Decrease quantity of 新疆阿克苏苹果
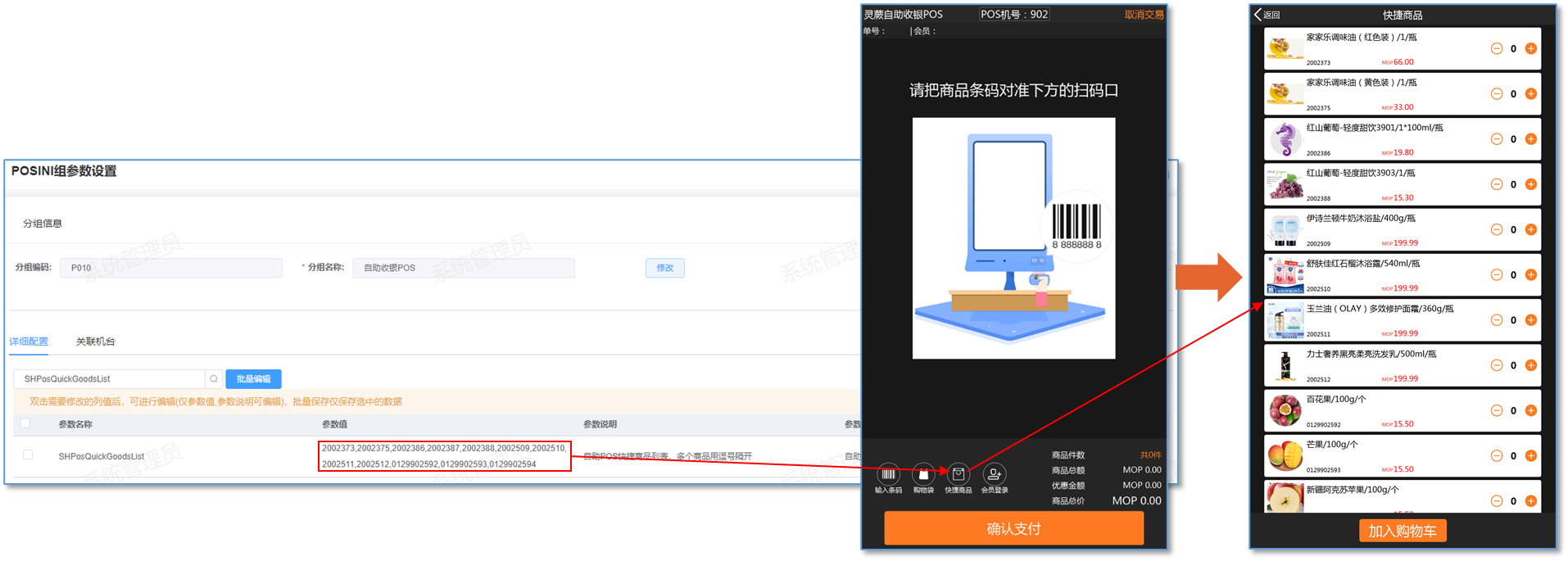Image resolution: width=1568 pixels, height=561 pixels. point(1496,501)
